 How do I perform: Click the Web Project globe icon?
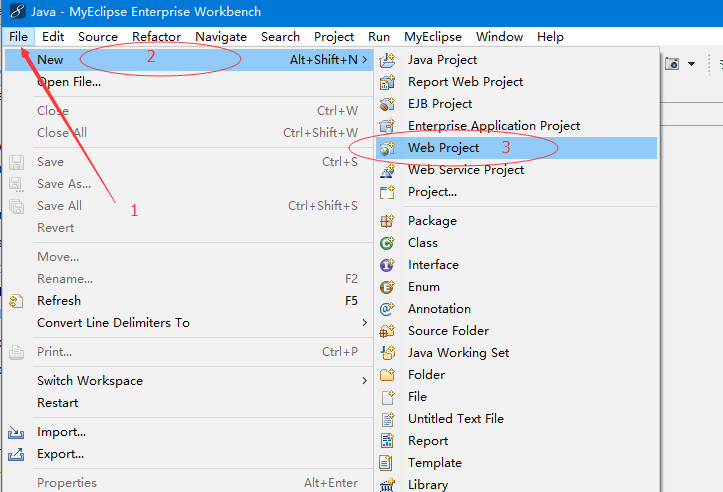[x=387, y=148]
